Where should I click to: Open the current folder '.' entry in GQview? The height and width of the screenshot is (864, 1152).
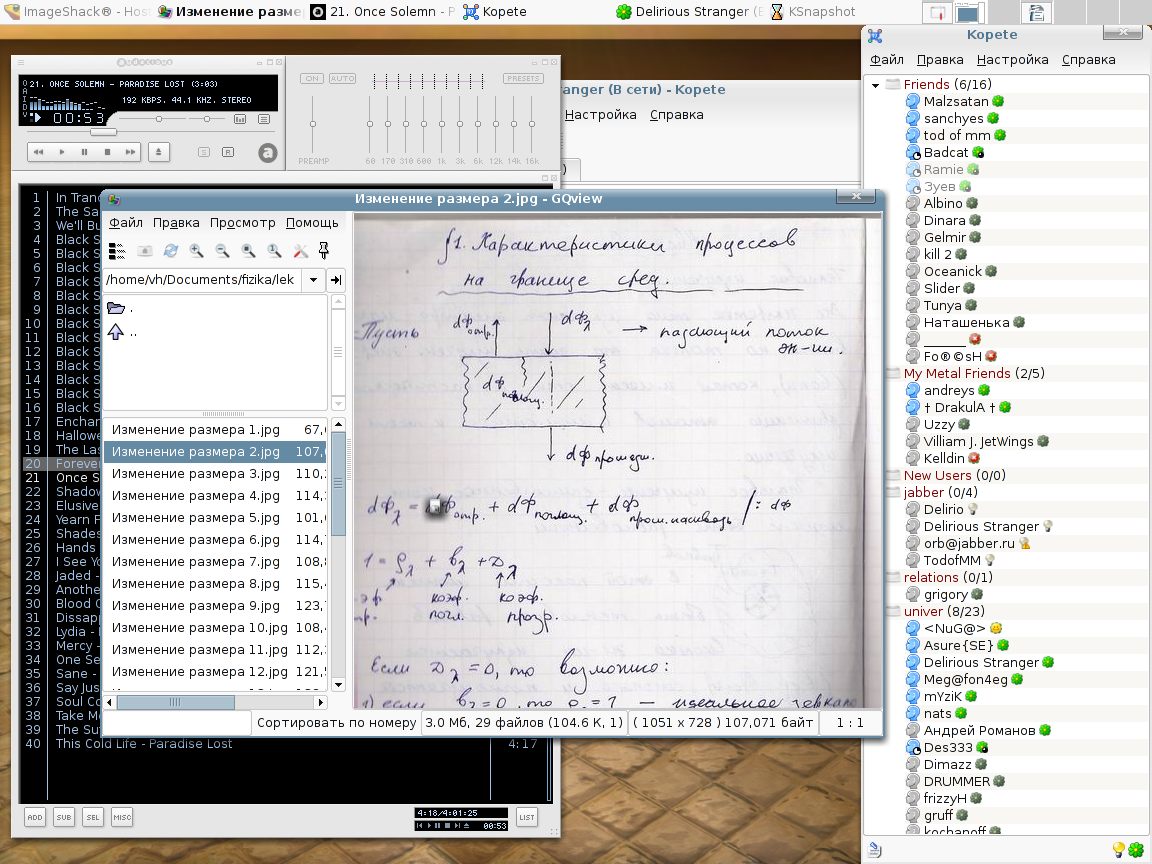(120, 309)
